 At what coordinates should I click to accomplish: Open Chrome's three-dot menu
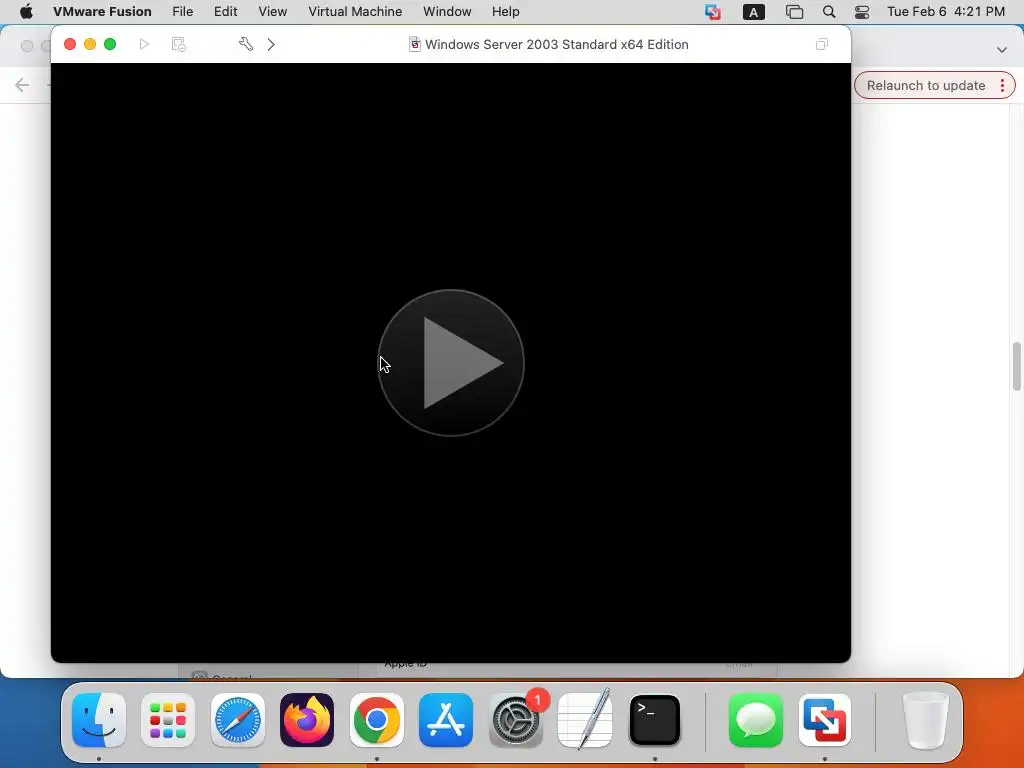[x=1002, y=86]
